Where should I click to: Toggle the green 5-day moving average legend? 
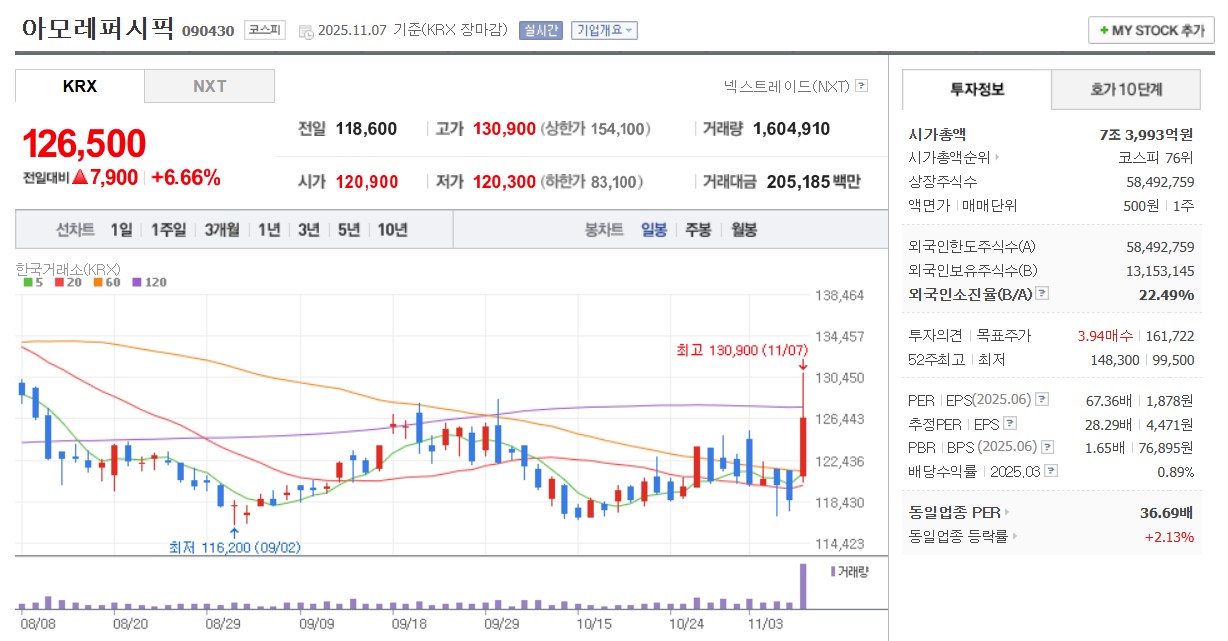point(30,281)
